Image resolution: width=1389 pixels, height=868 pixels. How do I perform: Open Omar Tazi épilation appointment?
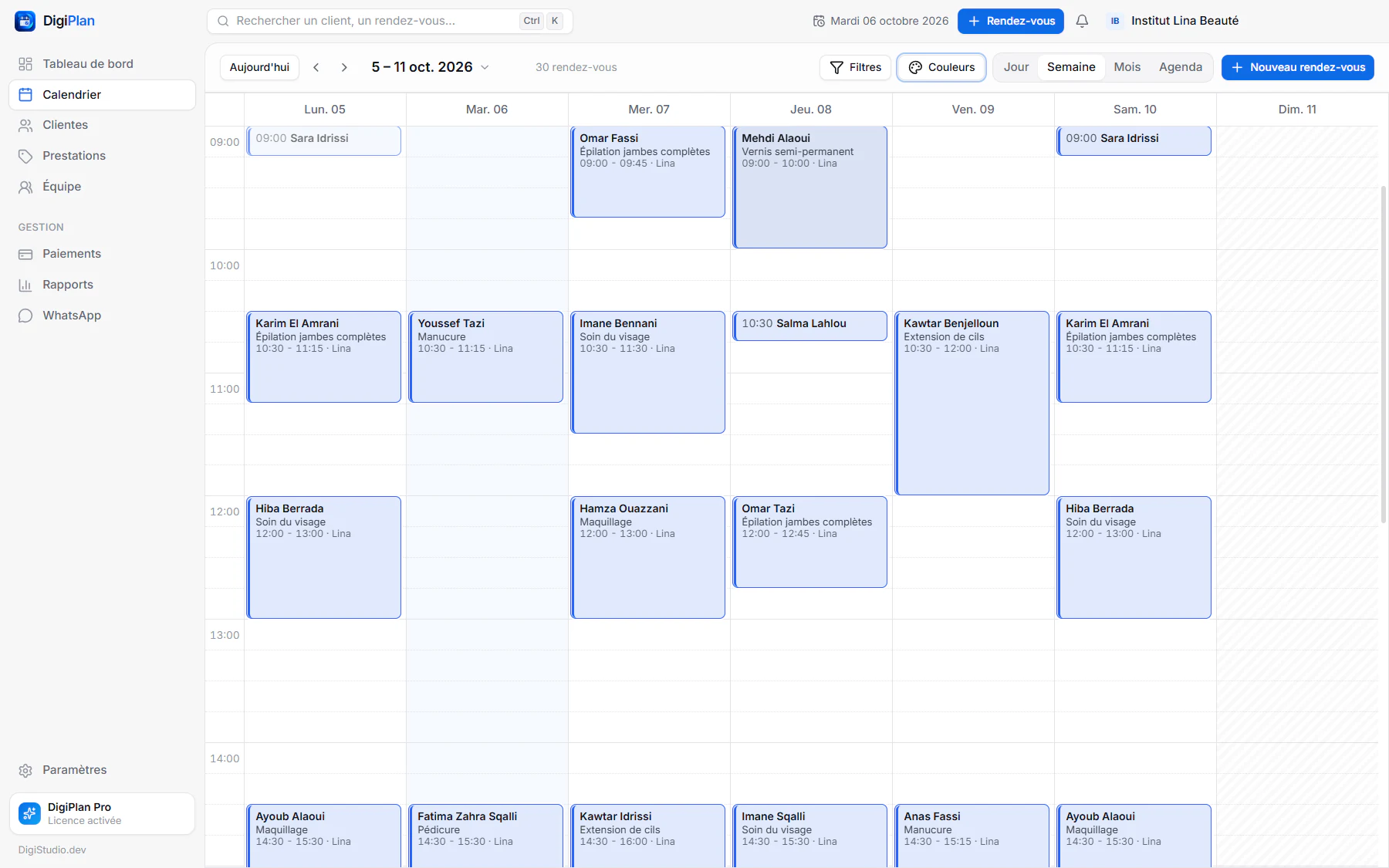pos(810,542)
